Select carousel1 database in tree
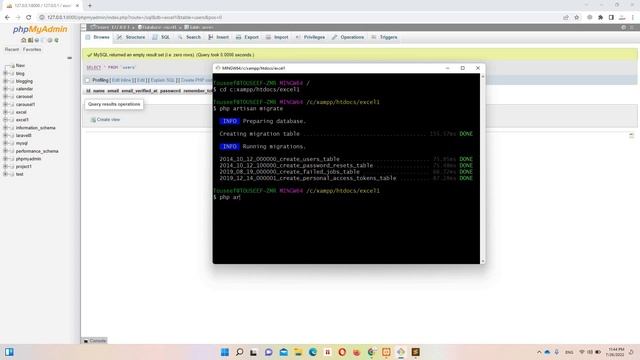The image size is (640, 360). [x=25, y=104]
